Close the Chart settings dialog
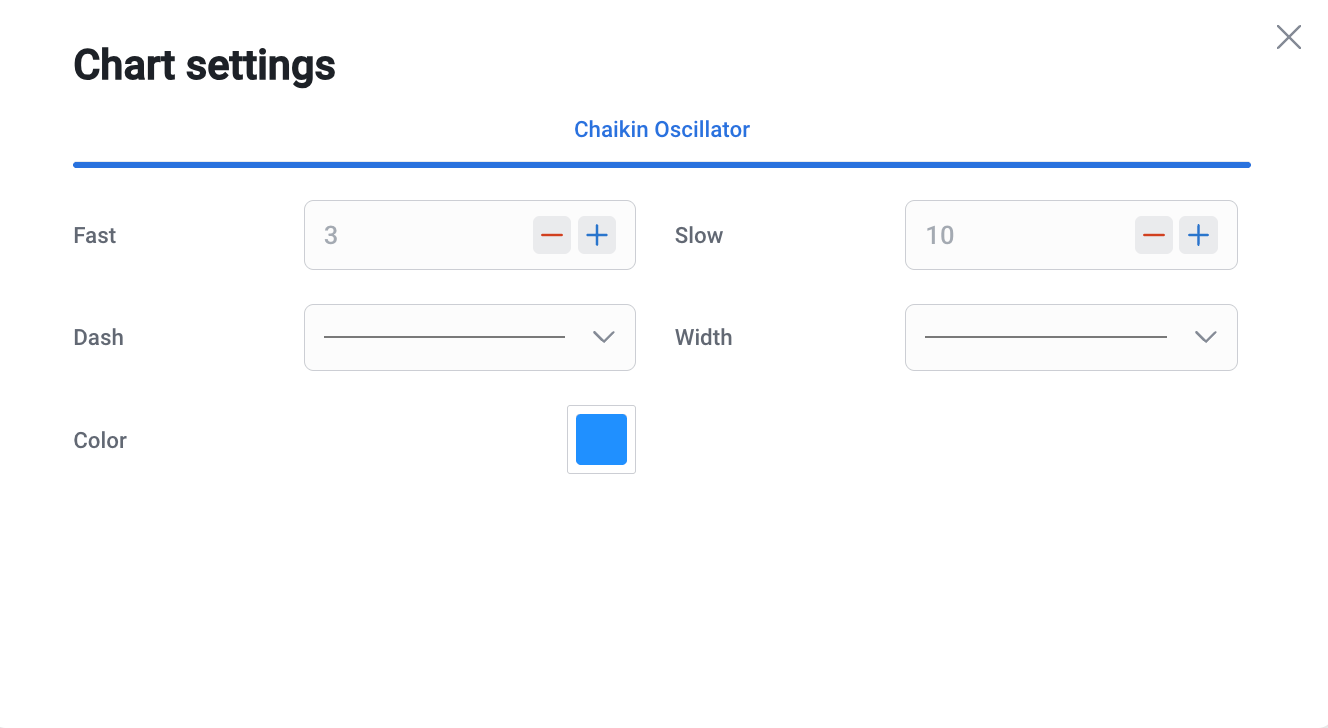This screenshot has height=728, width=1328. 1289,38
